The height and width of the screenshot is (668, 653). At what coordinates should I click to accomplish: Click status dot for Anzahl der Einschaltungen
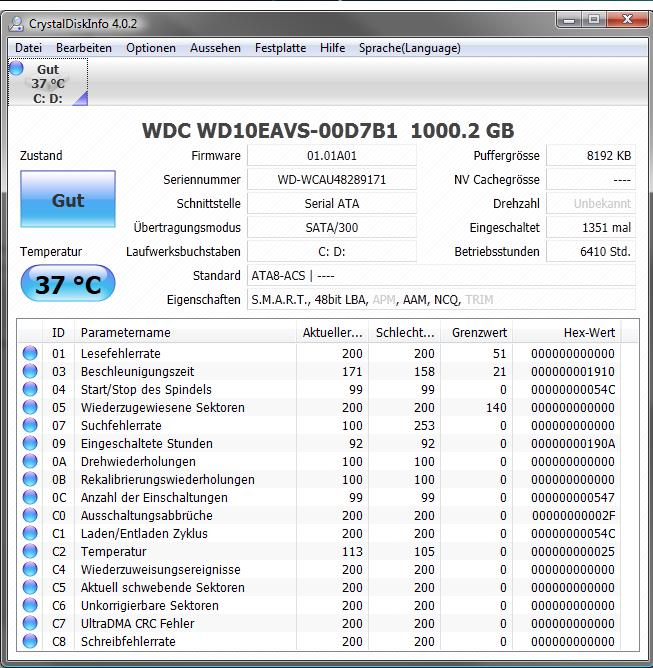(x=30, y=497)
